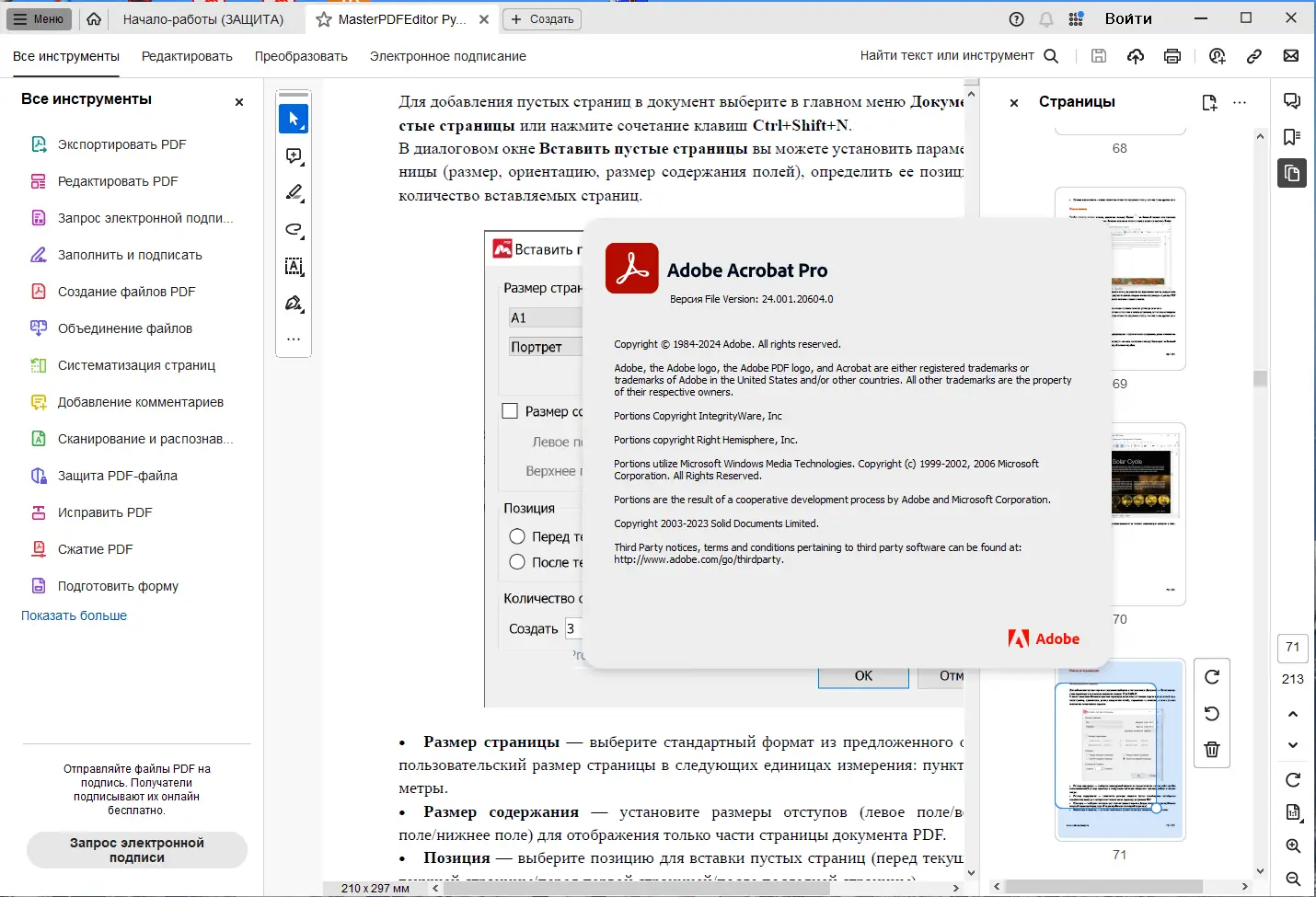The height and width of the screenshot is (897, 1316).
Task: Select the Перед текущей radio button
Action: pyautogui.click(x=516, y=535)
